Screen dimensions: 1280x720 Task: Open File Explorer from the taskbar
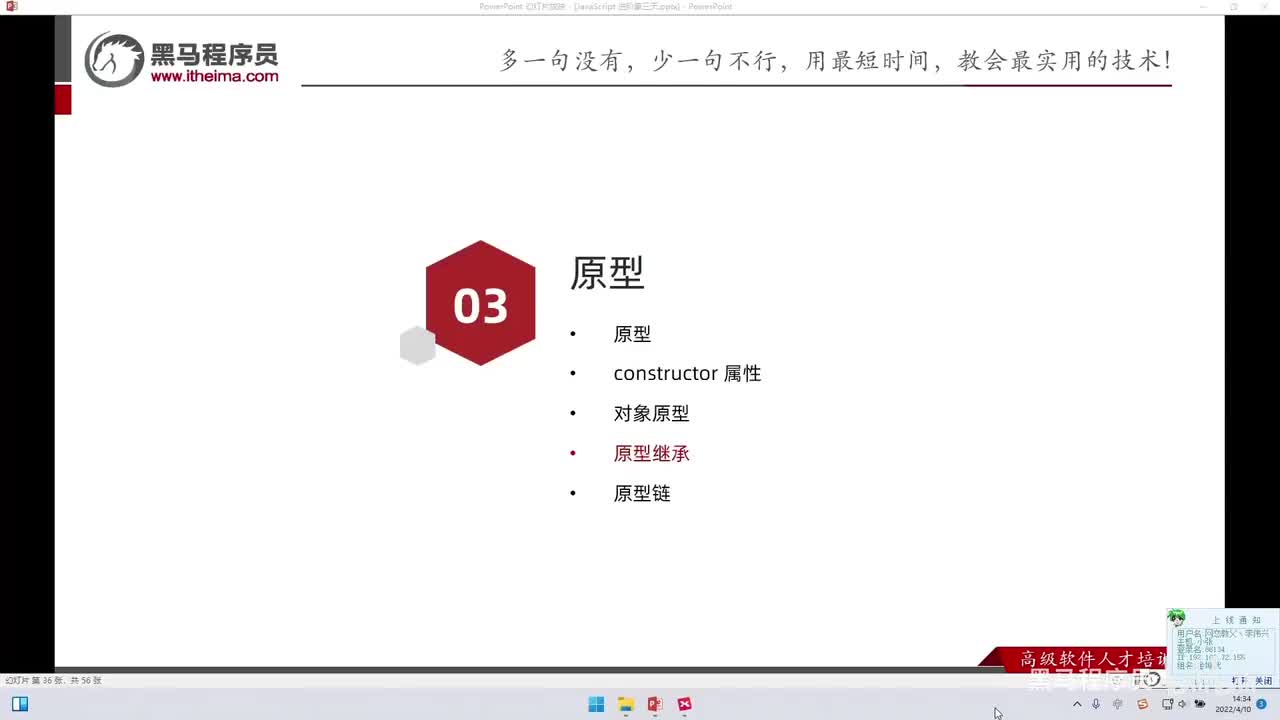click(x=626, y=704)
